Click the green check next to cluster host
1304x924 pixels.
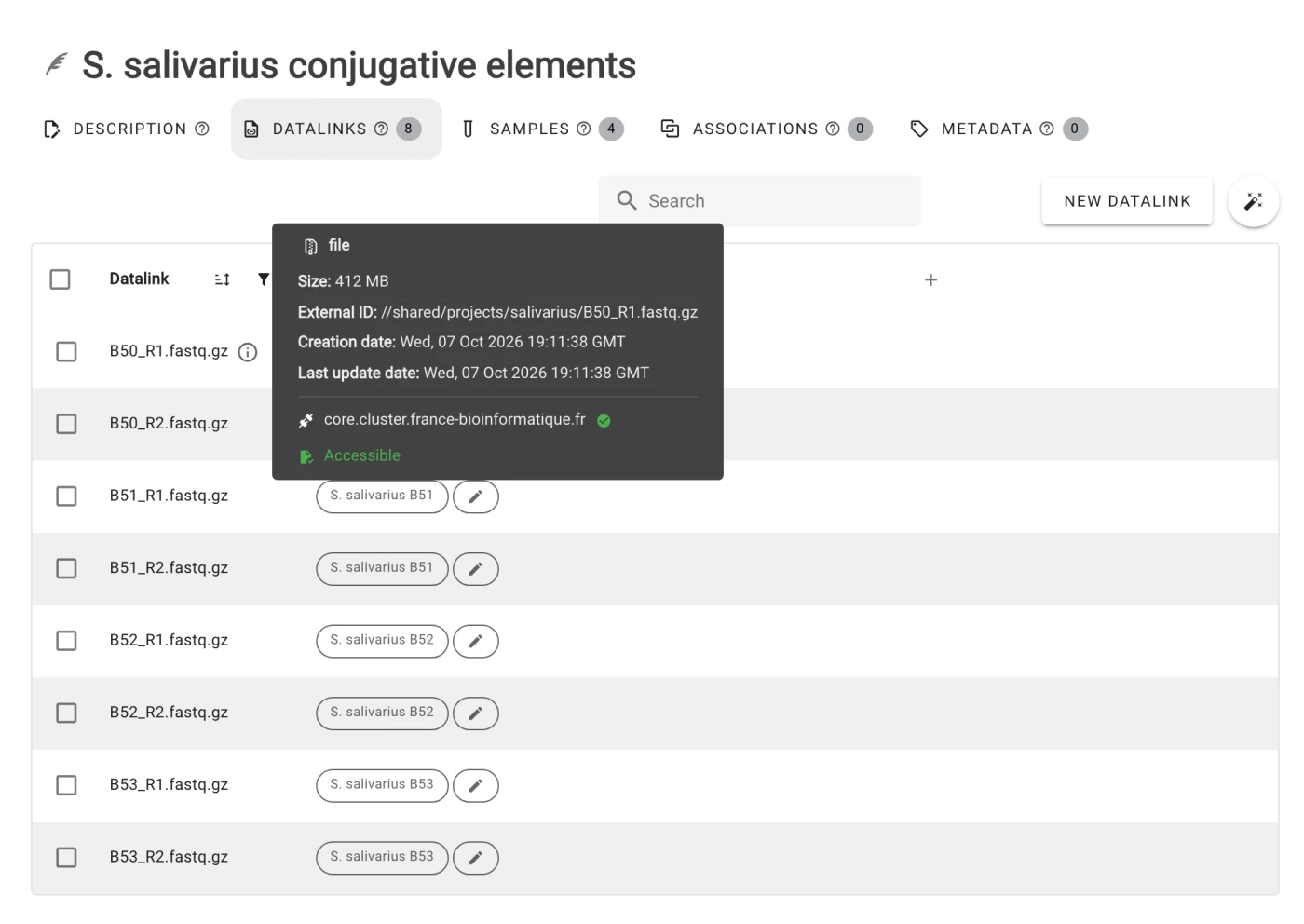[x=604, y=421]
